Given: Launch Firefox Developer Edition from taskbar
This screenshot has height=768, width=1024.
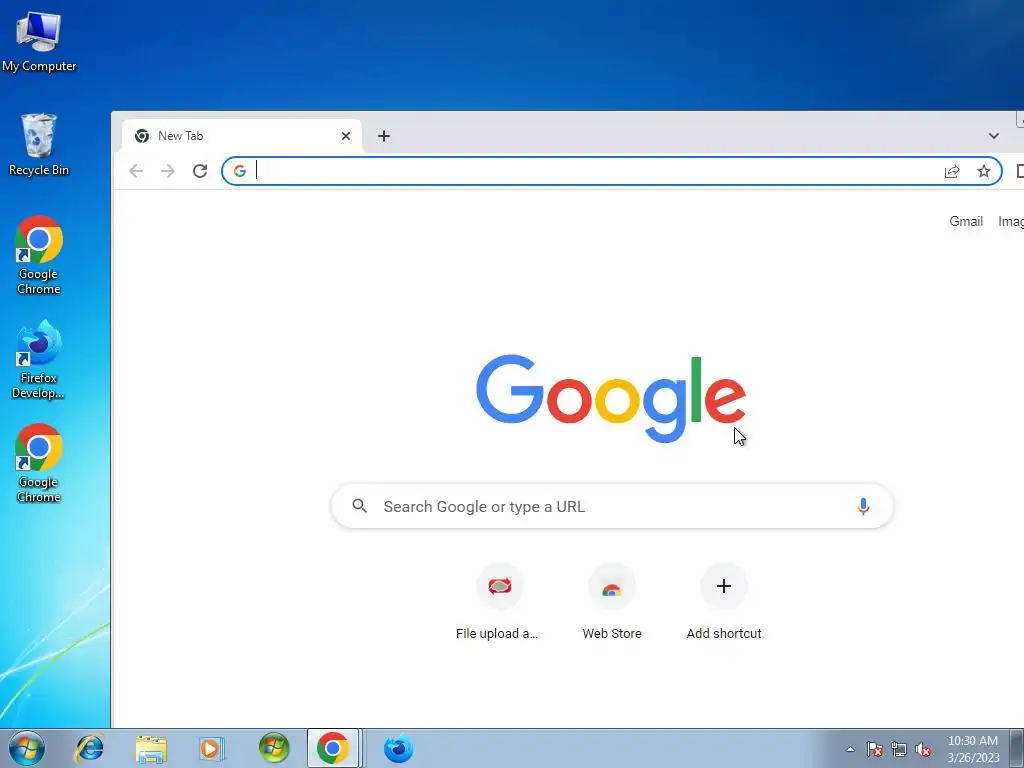Looking at the screenshot, I should [x=398, y=748].
